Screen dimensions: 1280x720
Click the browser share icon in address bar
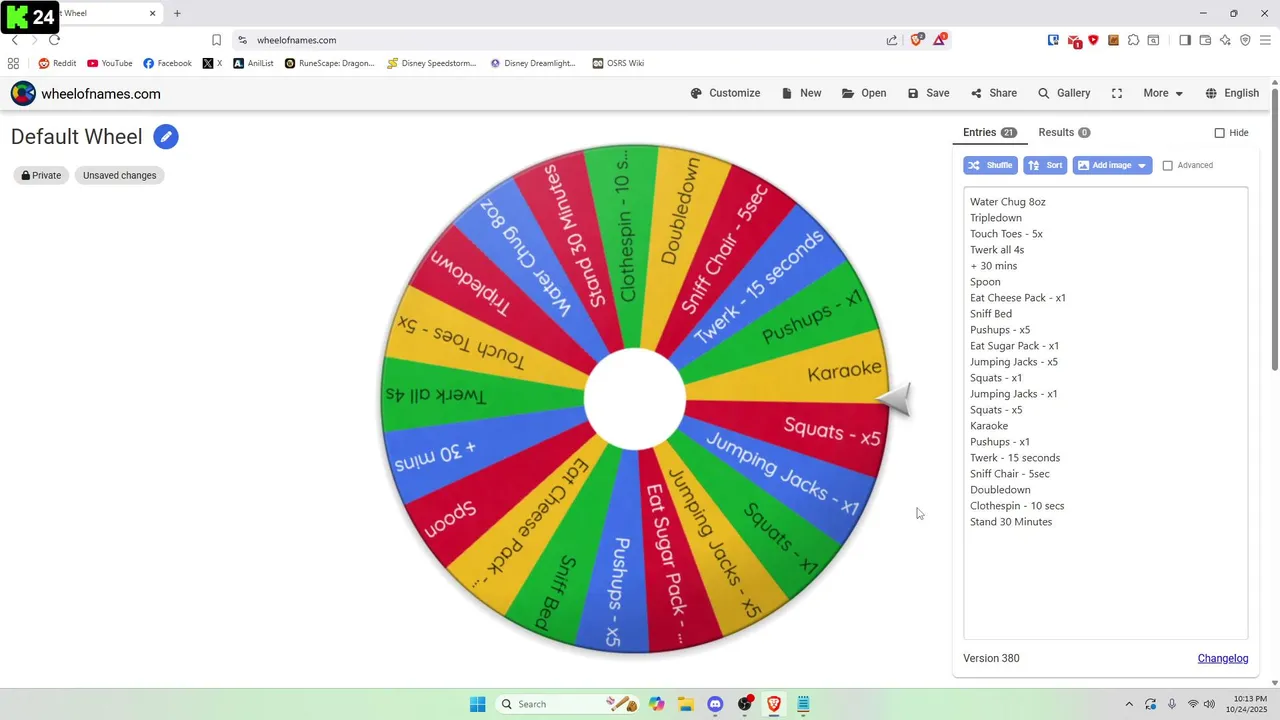[892, 40]
